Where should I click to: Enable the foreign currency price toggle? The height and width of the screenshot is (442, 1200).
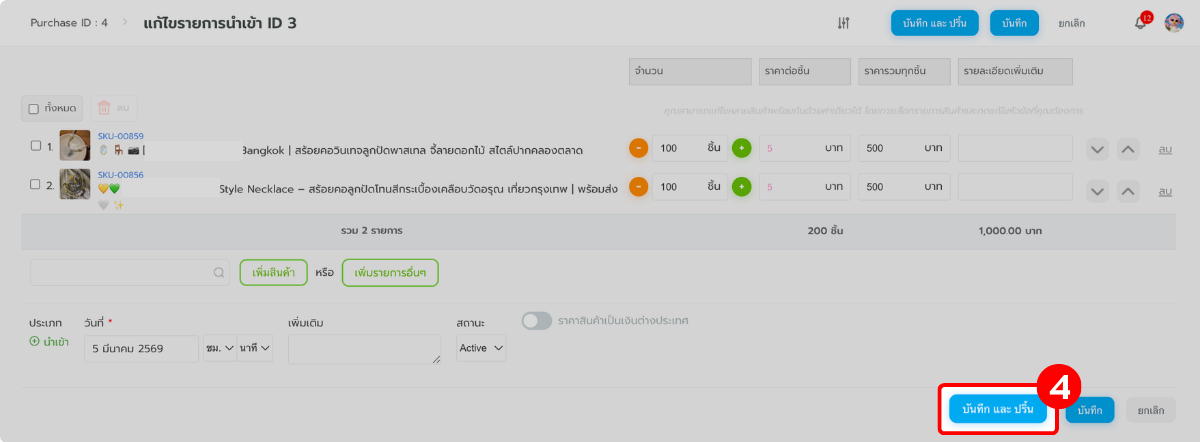(537, 321)
